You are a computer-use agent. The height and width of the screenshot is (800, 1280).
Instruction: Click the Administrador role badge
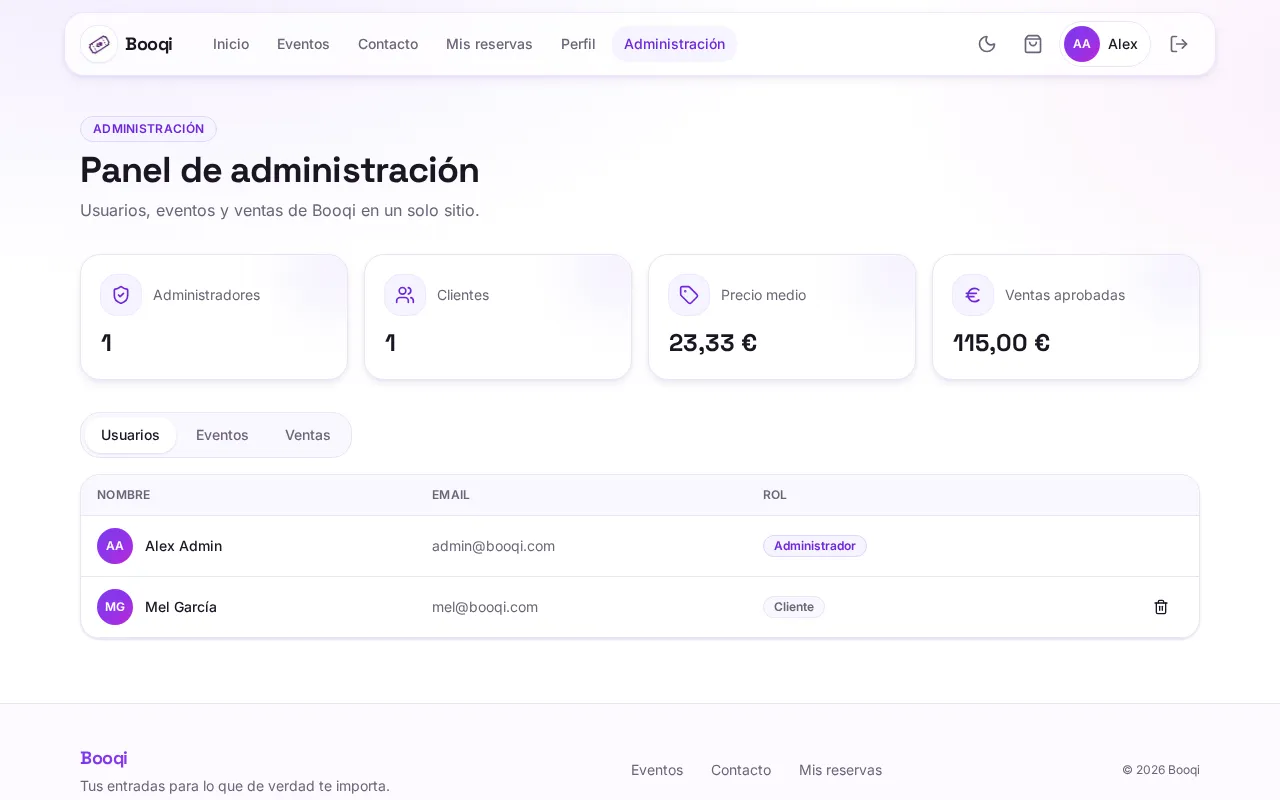[815, 546]
